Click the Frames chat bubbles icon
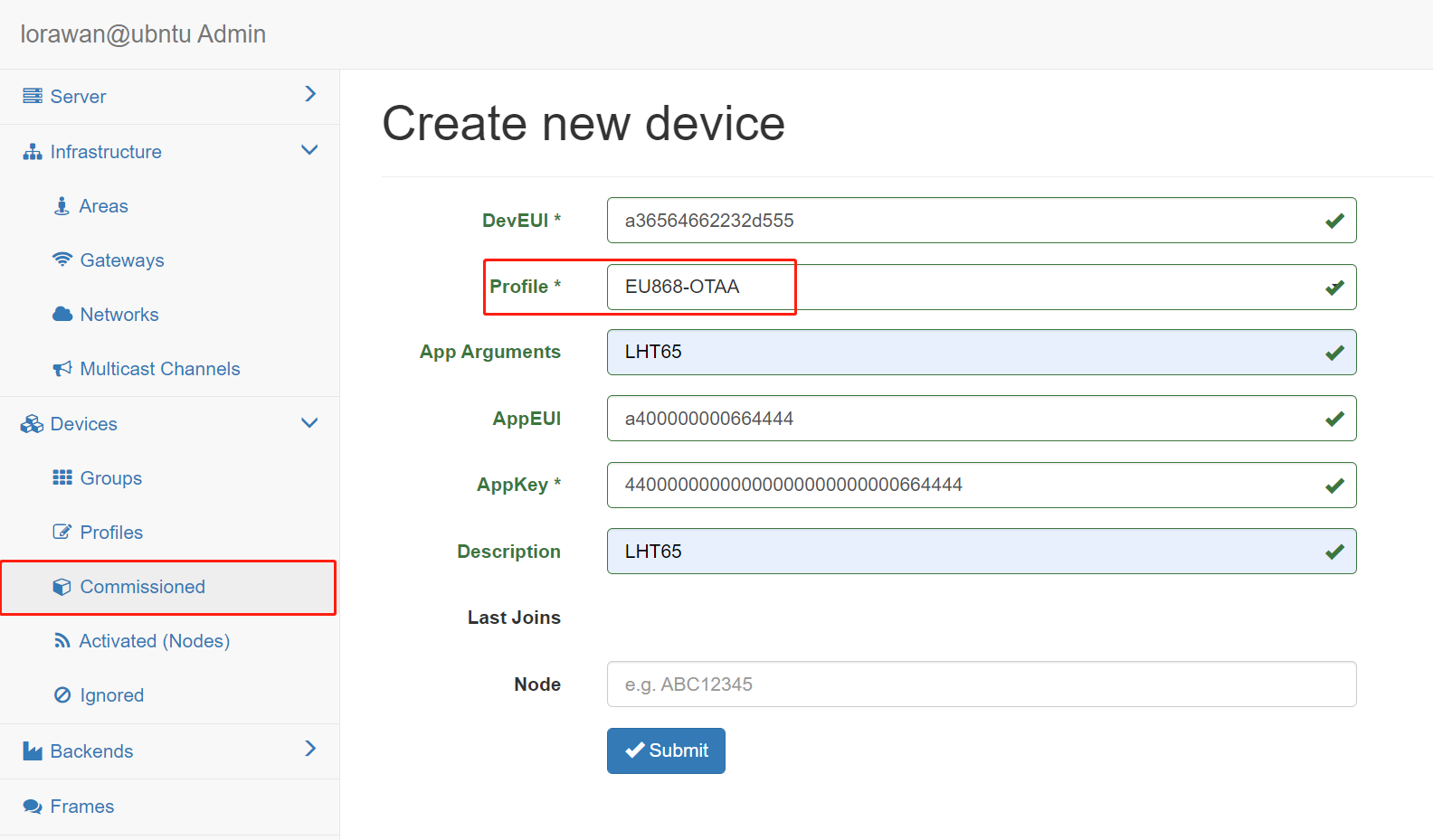 point(33,807)
